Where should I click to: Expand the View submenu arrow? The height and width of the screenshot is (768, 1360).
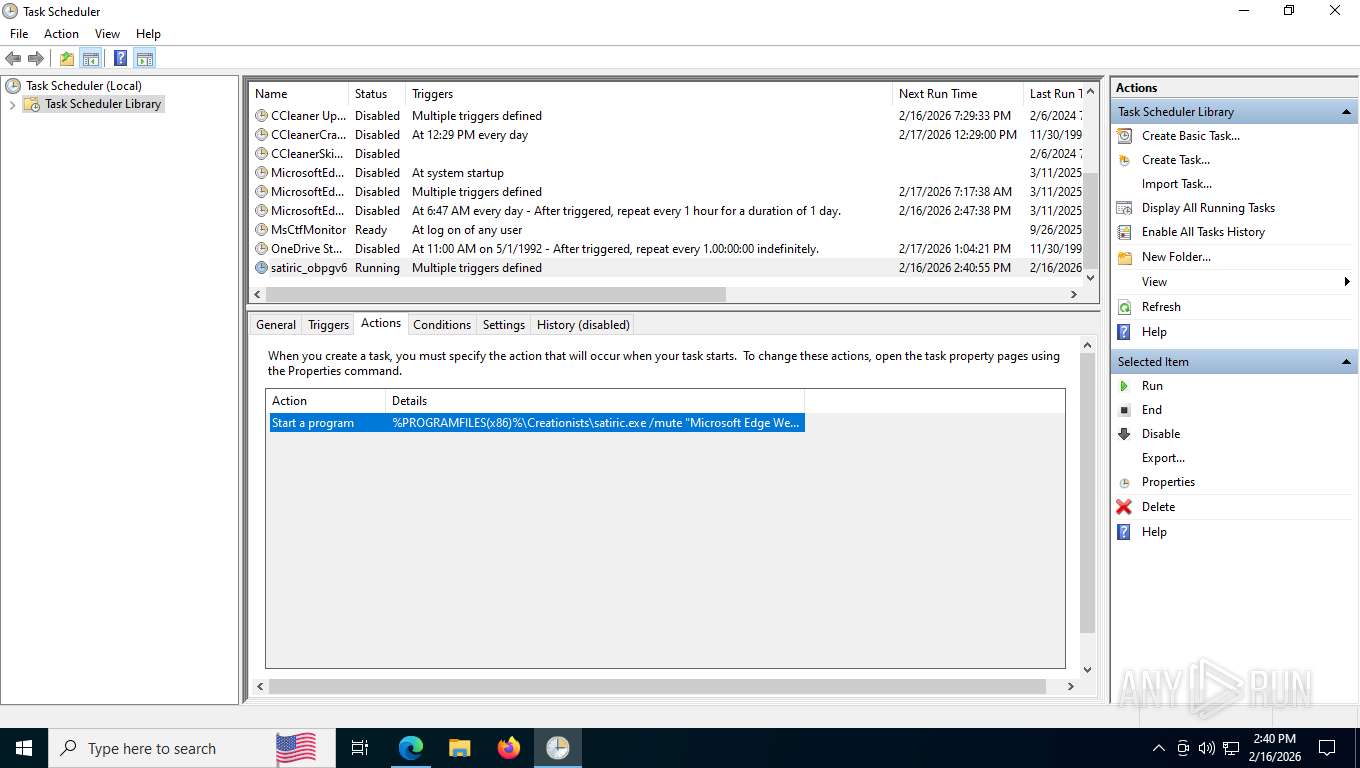click(x=1348, y=282)
